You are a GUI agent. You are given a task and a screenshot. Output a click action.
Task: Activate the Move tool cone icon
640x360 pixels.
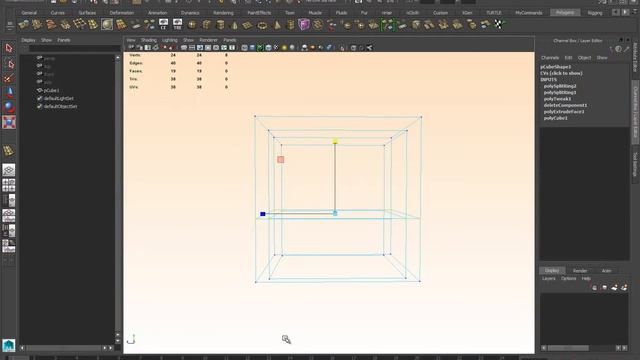[x=9, y=92]
